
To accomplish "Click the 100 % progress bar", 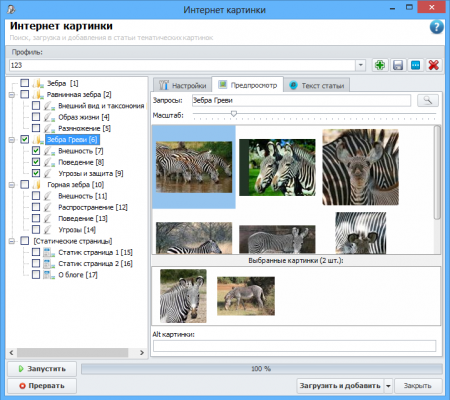I will tap(262, 369).
